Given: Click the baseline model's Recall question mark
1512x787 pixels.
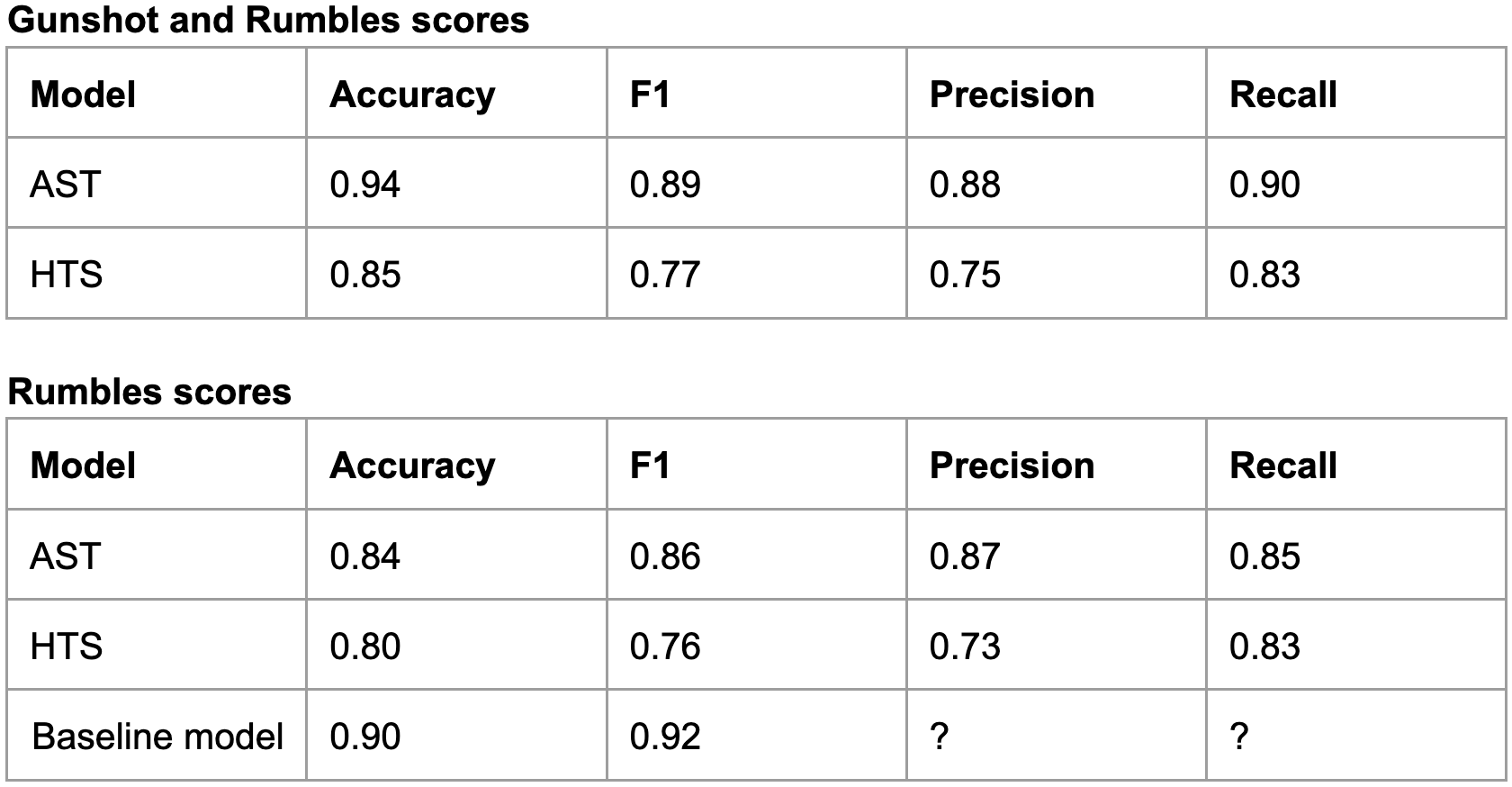Looking at the screenshot, I should (x=1239, y=737).
